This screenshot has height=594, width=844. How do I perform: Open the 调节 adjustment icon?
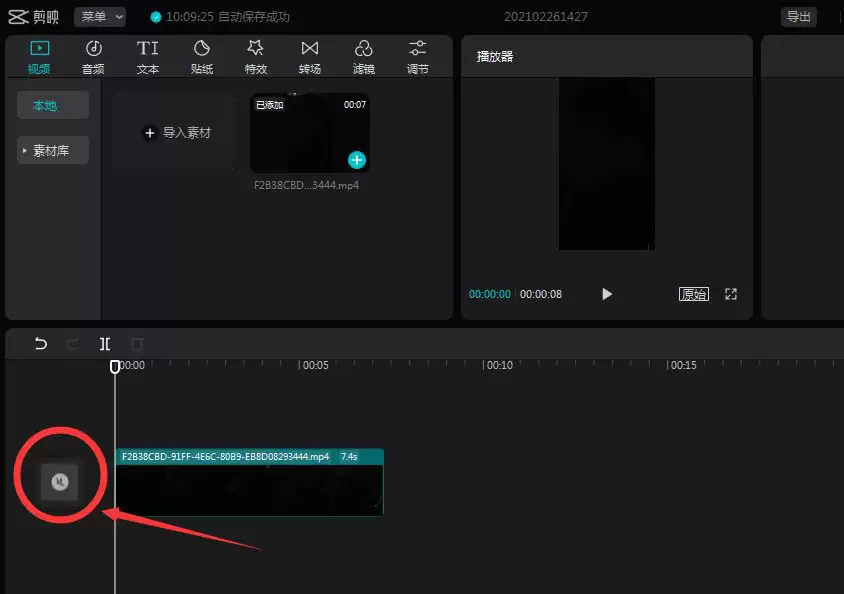[418, 57]
